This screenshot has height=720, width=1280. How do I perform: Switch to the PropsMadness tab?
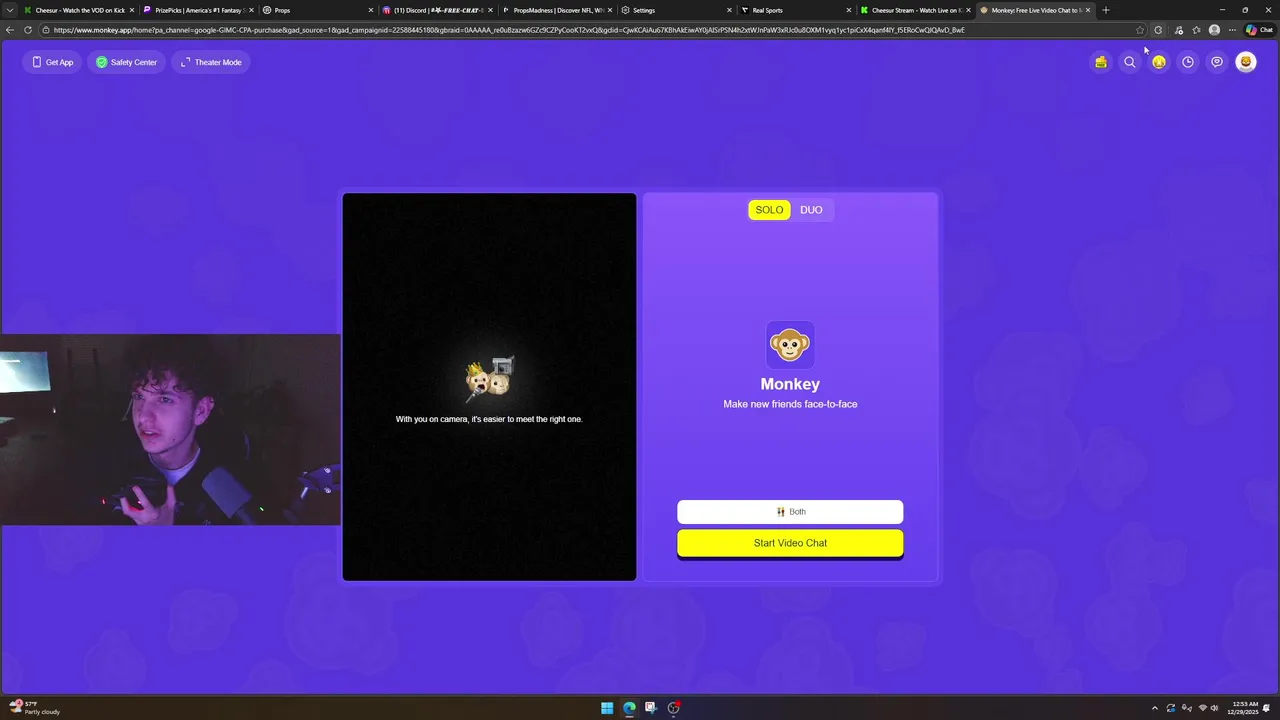558,10
